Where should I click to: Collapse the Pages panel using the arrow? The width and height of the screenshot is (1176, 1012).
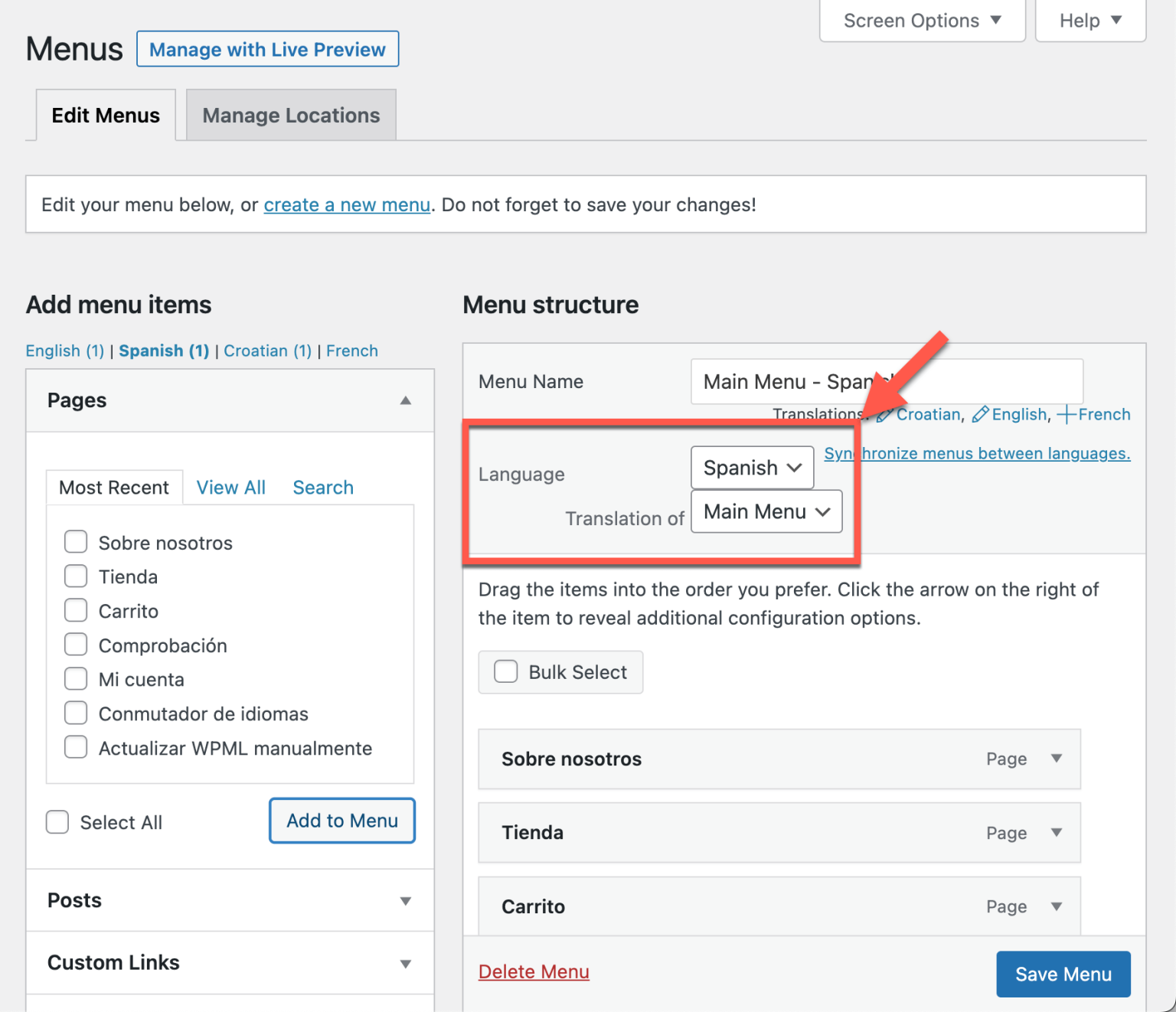pos(405,400)
